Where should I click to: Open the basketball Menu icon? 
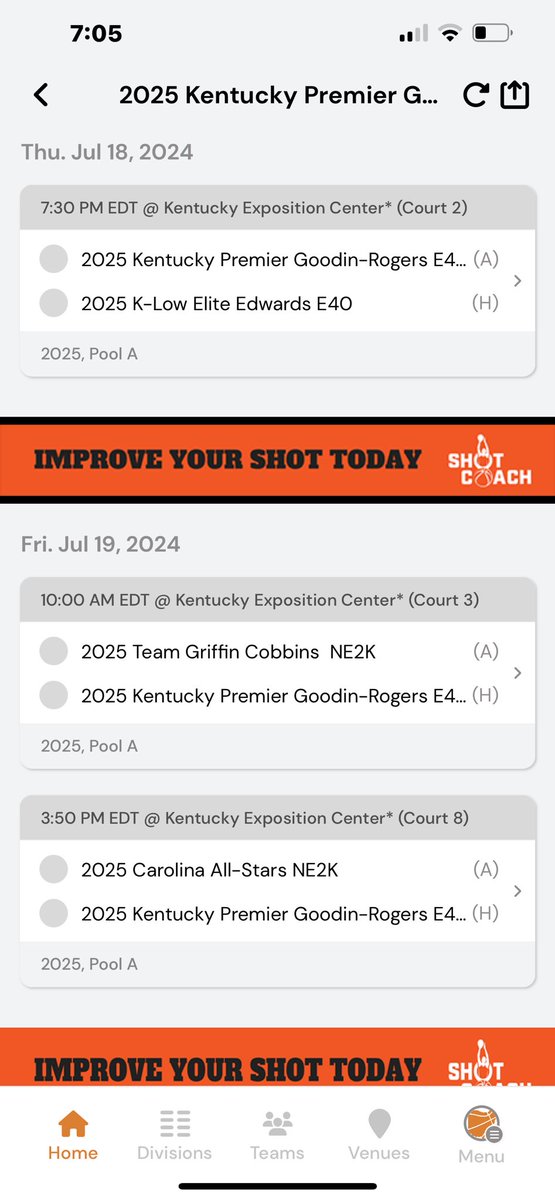tap(482, 1125)
